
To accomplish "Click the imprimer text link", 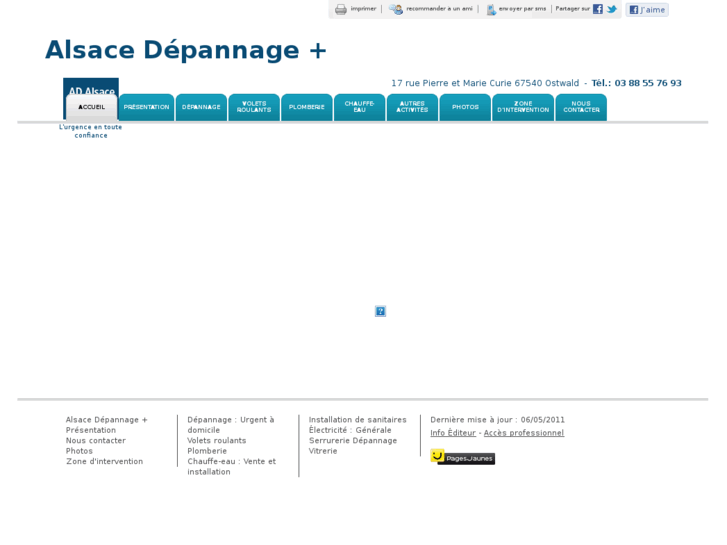I will click(364, 9).
